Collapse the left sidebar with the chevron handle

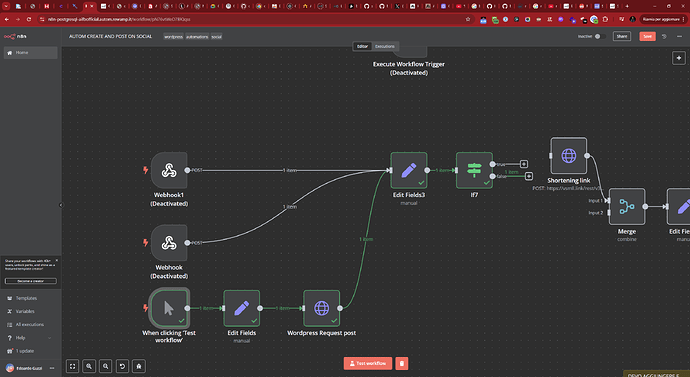click(x=61, y=205)
